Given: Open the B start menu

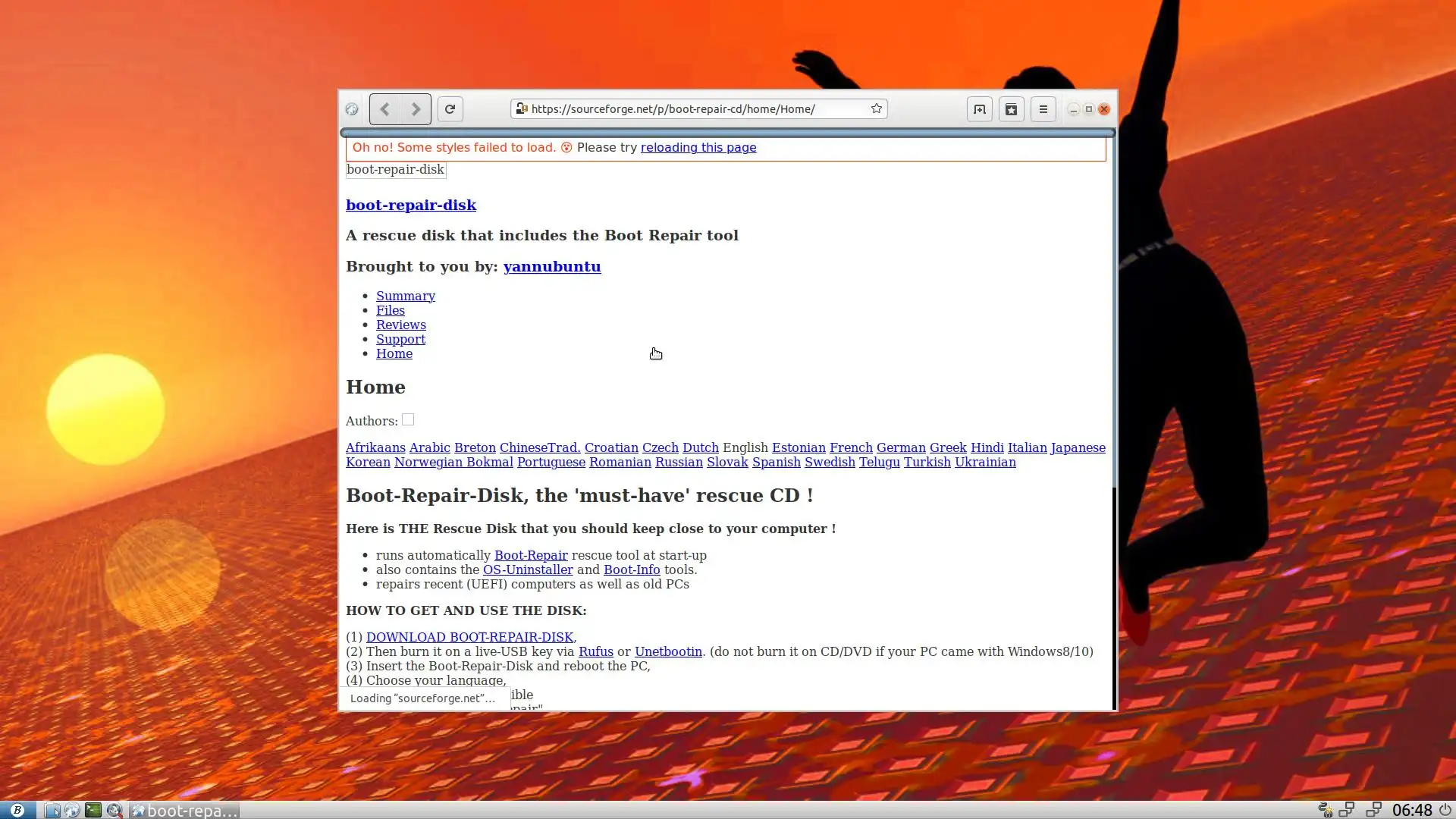Looking at the screenshot, I should click(x=17, y=810).
